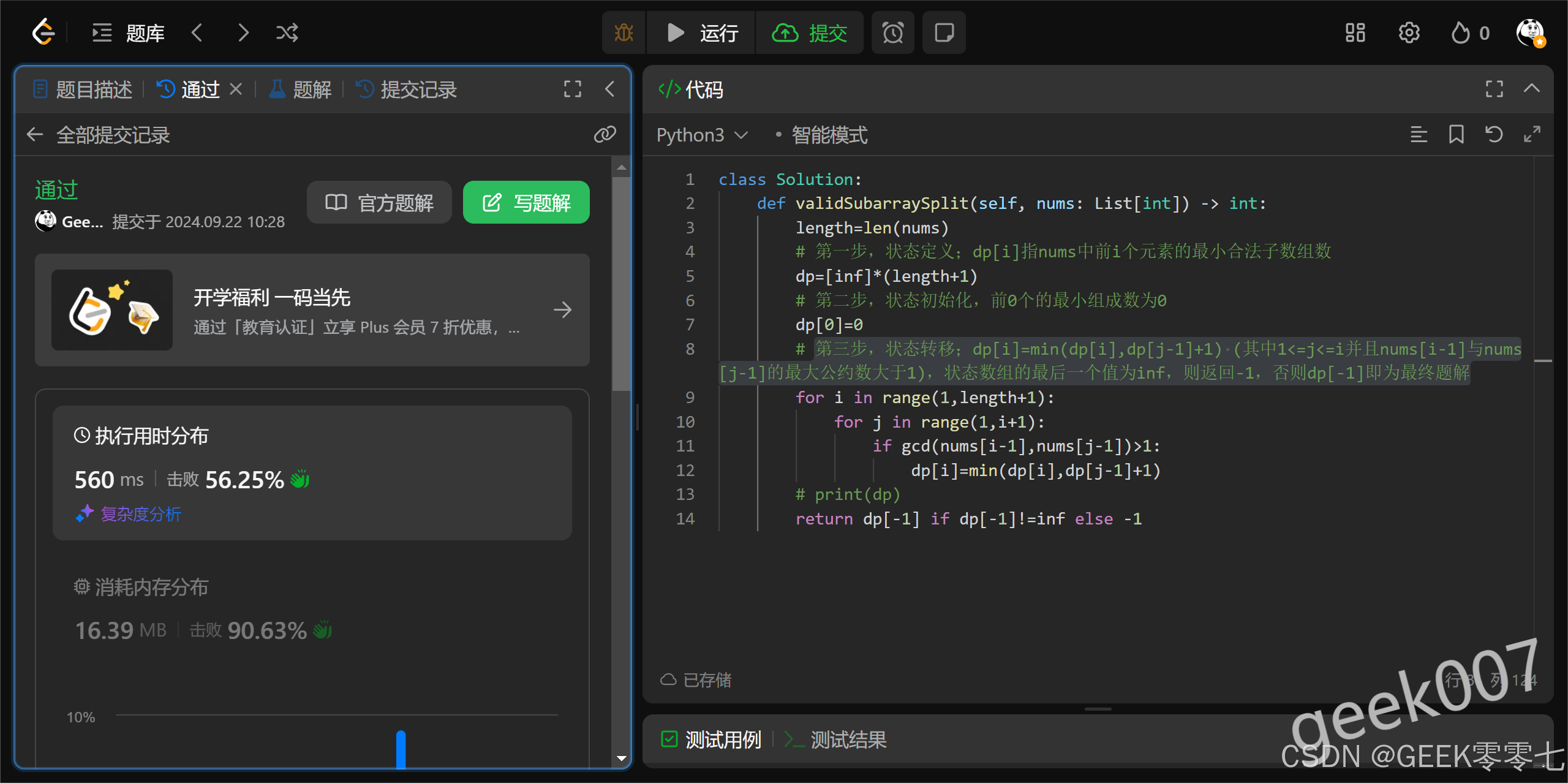Viewport: 1568px width, 783px height.
Task: Click the debug bug icon
Action: click(624, 32)
